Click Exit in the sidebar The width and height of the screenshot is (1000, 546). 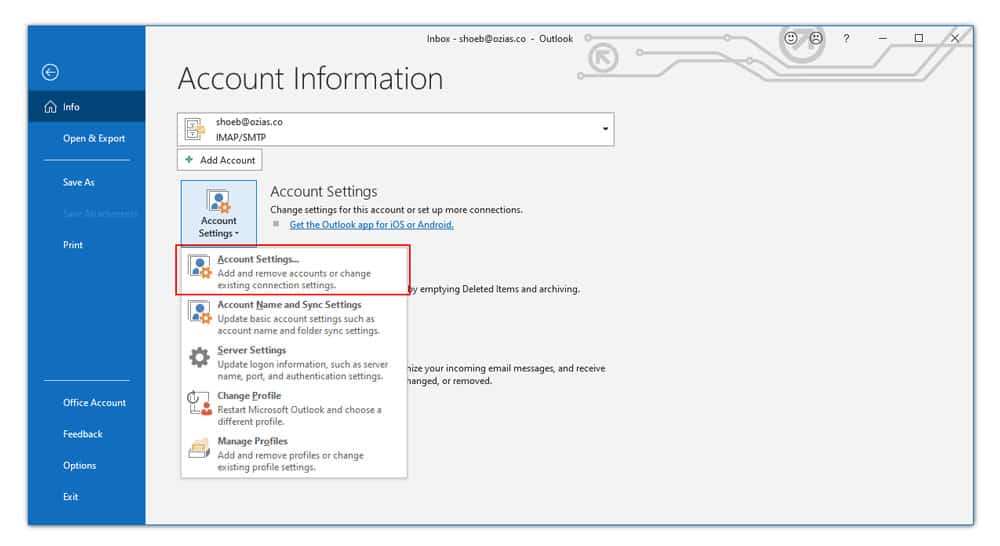(70, 497)
